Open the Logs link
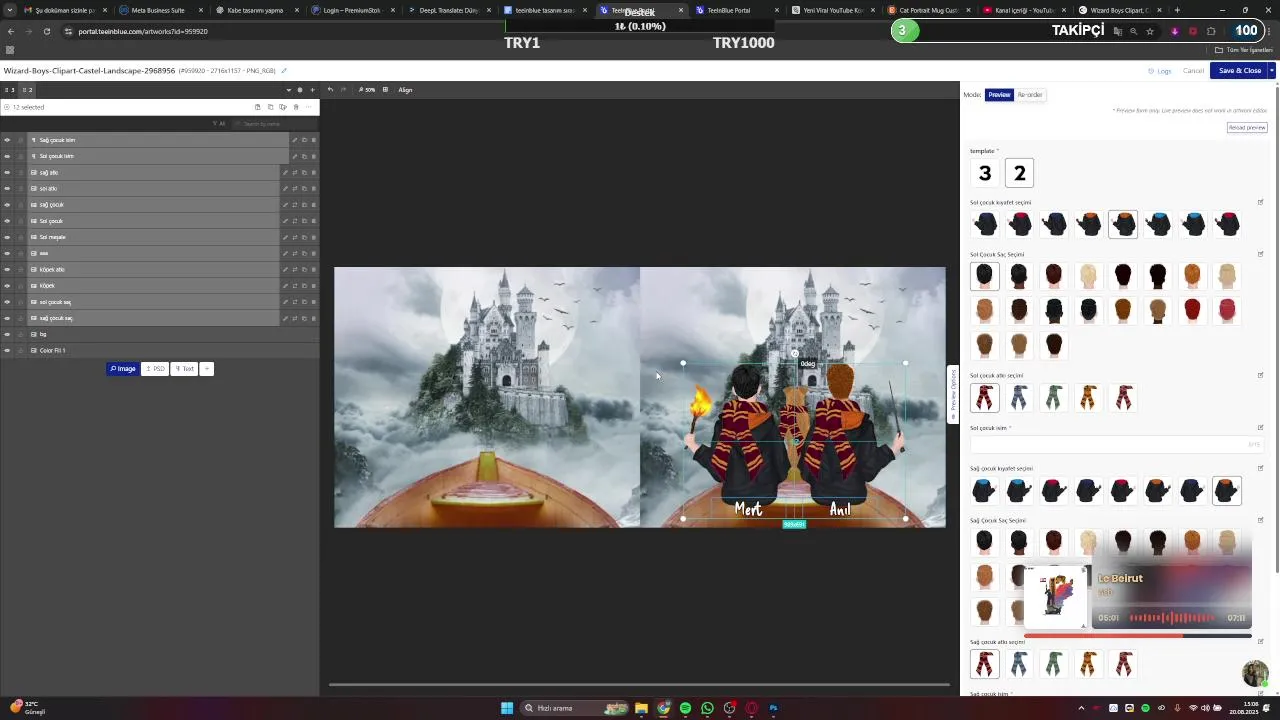1280x720 pixels. coord(1160,71)
